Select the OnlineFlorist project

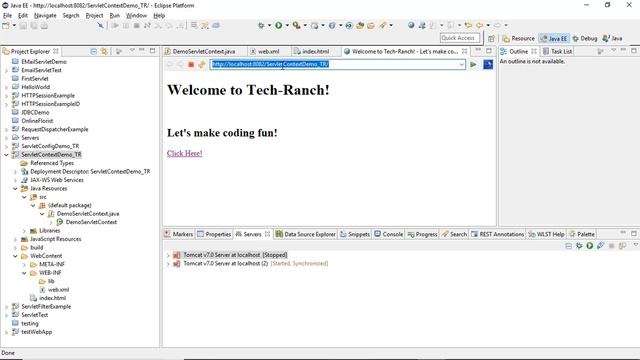[x=37, y=121]
